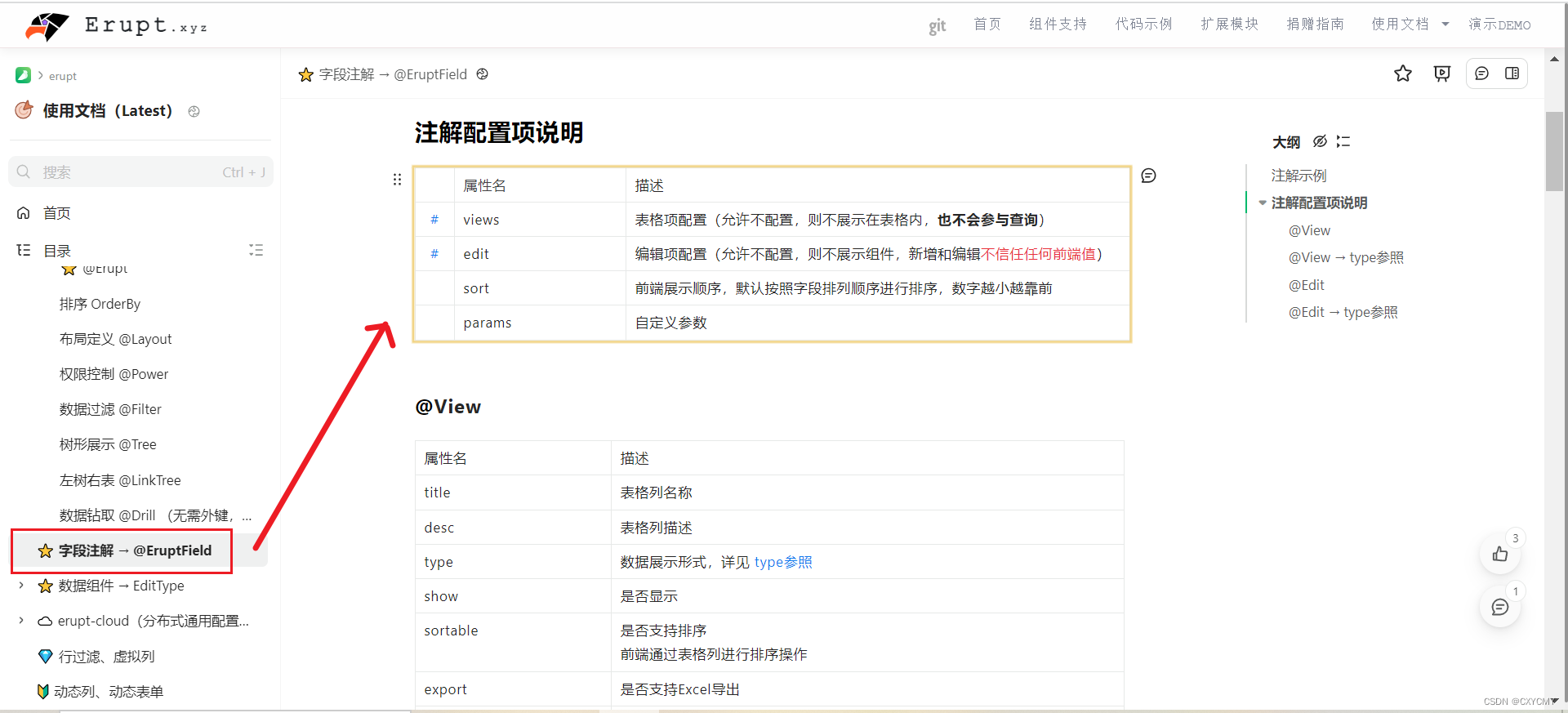1568x713 pixels.
Task: Click the export cell in @View table
Action: 514,689
